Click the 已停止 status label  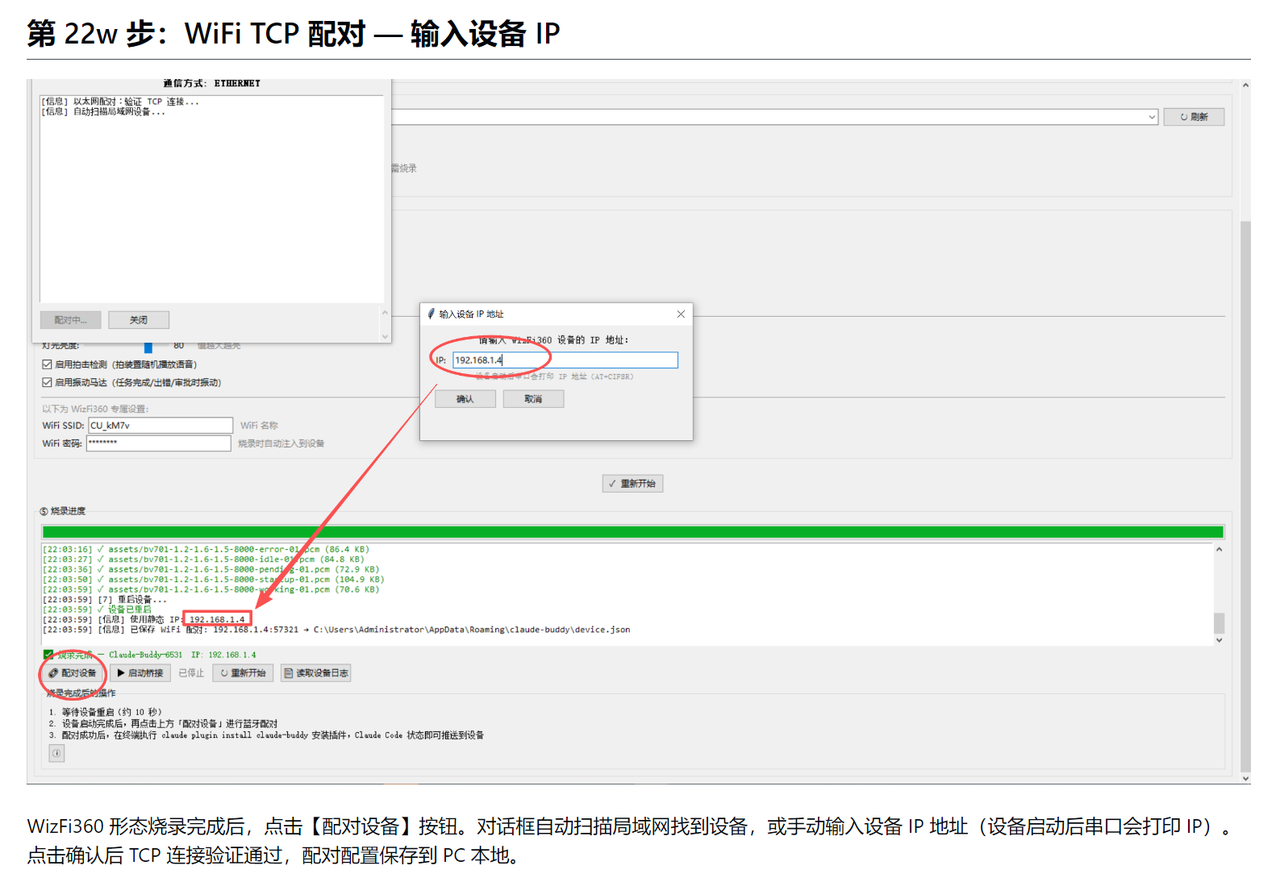point(191,673)
